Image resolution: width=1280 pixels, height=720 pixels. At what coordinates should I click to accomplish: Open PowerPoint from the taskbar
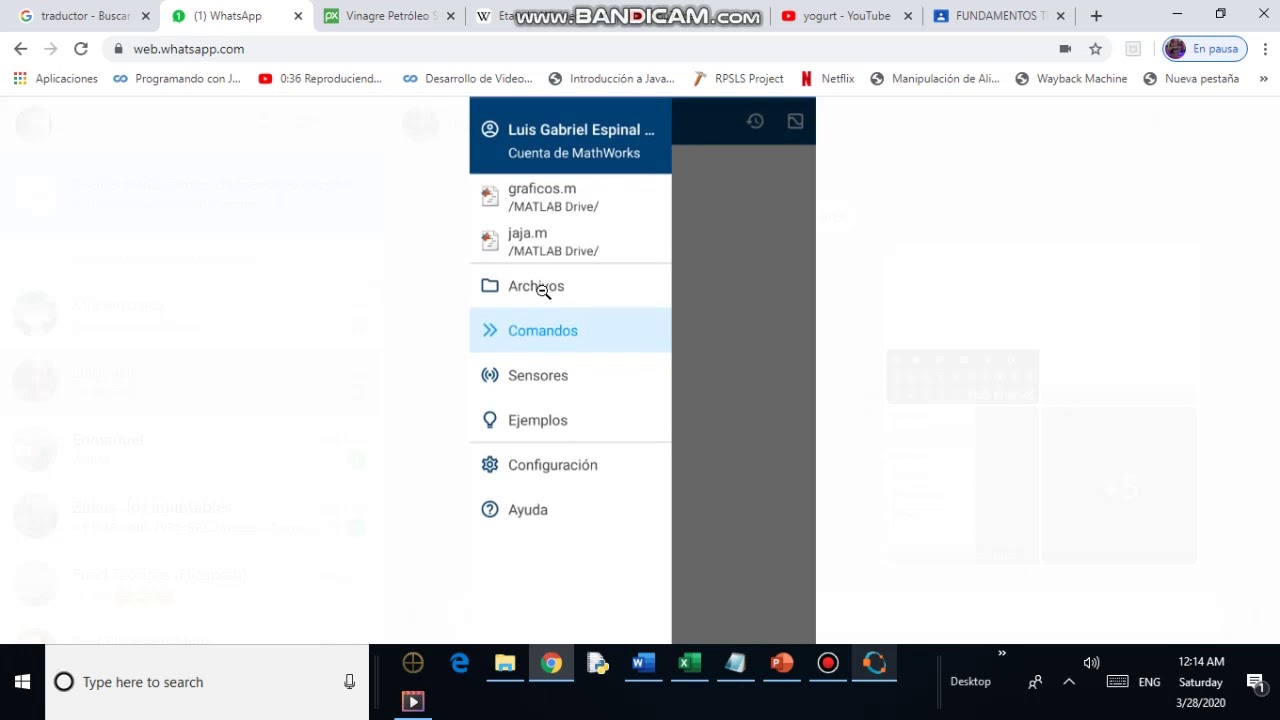[x=781, y=663]
